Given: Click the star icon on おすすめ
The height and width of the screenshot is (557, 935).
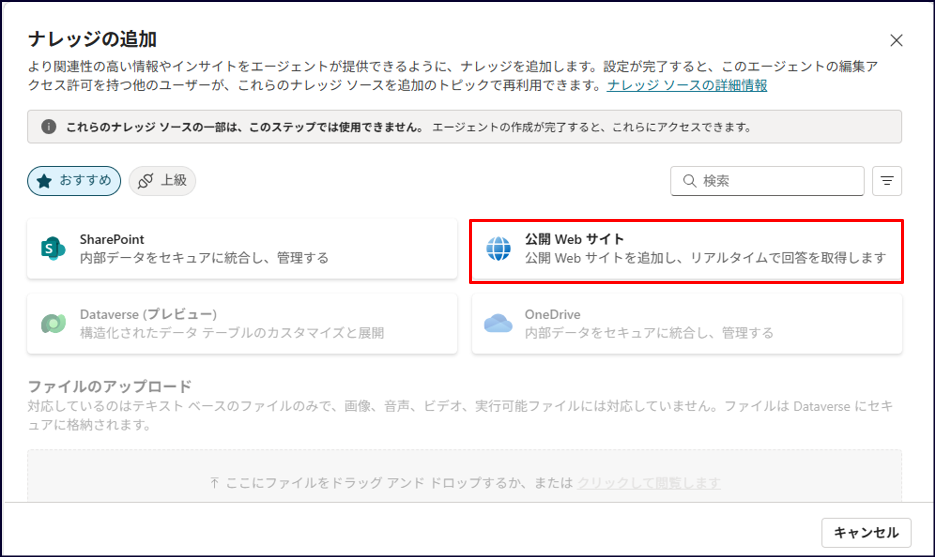Looking at the screenshot, I should pos(44,181).
